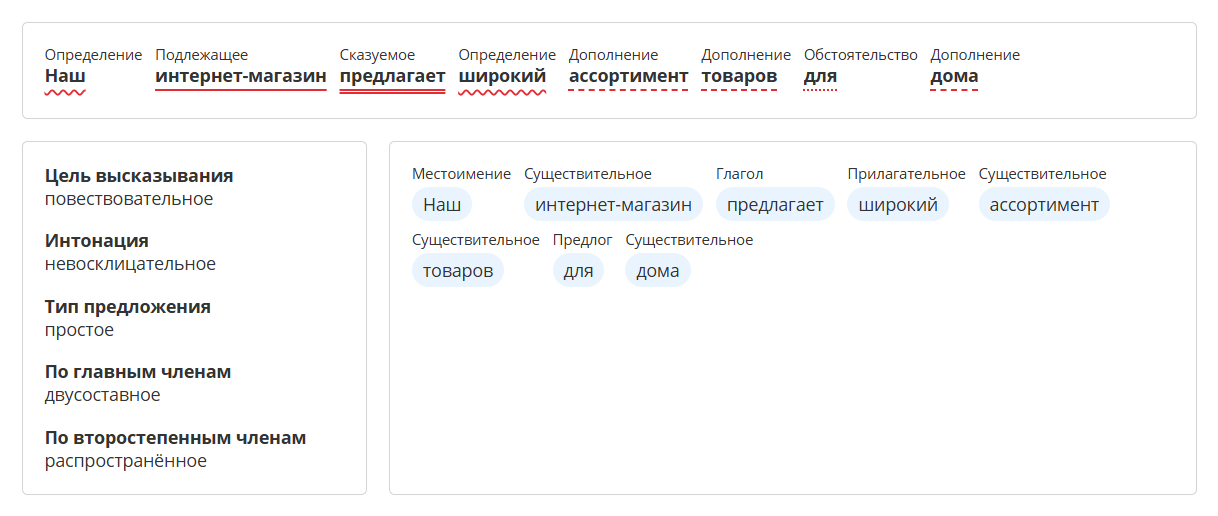Click the 'для' preposition chip
The image size is (1218, 516).
[x=578, y=271]
